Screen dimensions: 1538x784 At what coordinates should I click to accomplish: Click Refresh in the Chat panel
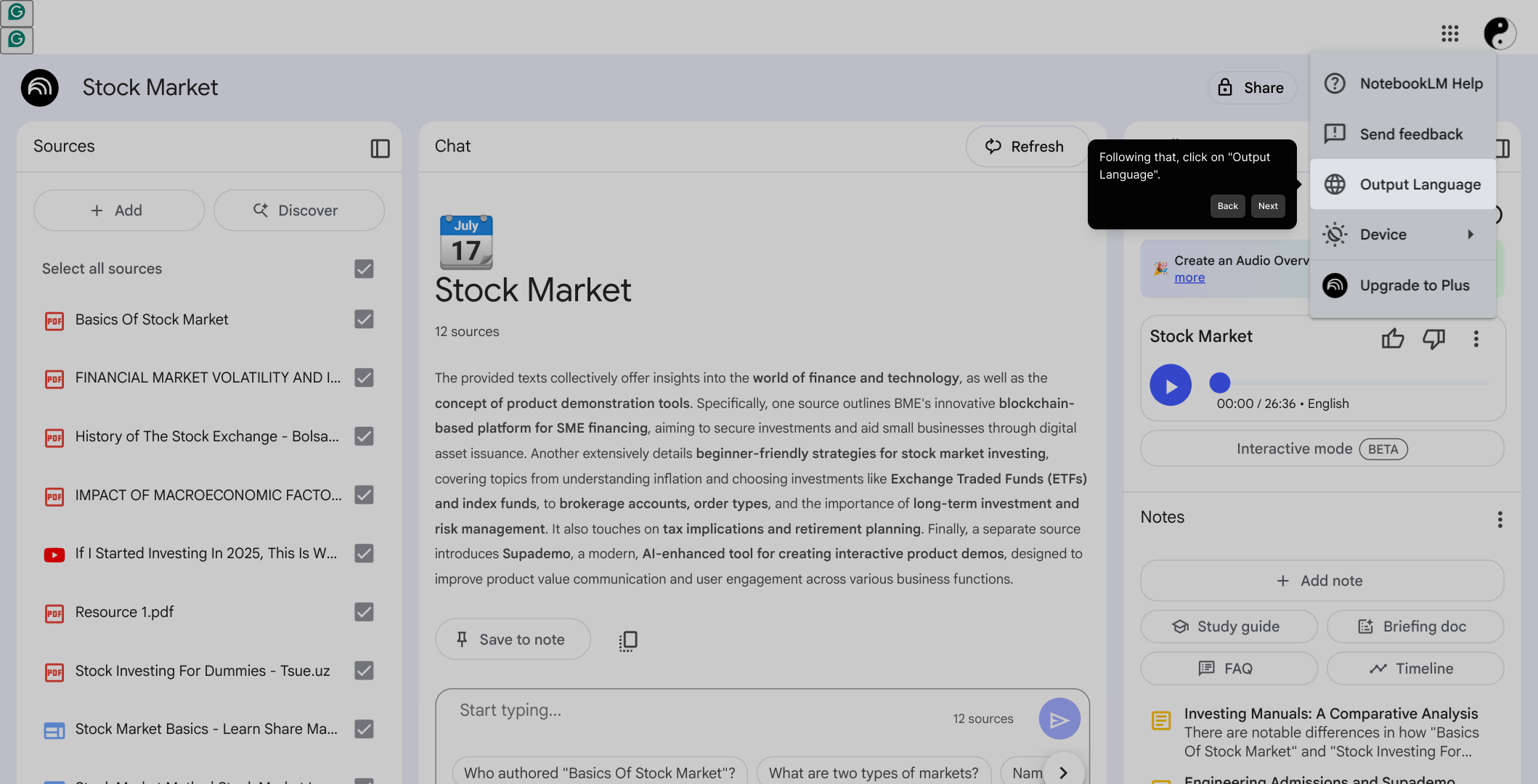tap(1026, 147)
